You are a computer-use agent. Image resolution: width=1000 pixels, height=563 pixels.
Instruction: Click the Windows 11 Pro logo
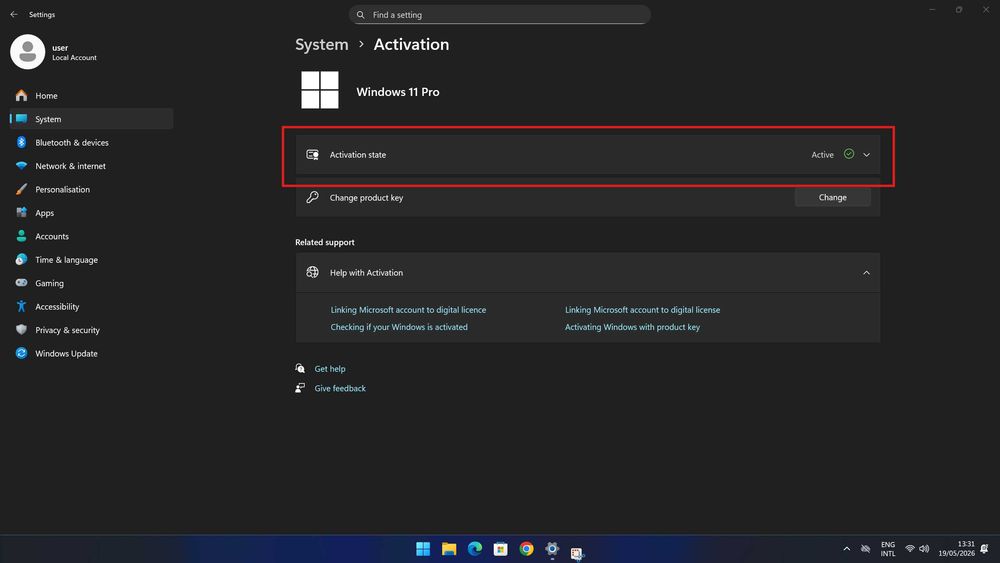[320, 90]
